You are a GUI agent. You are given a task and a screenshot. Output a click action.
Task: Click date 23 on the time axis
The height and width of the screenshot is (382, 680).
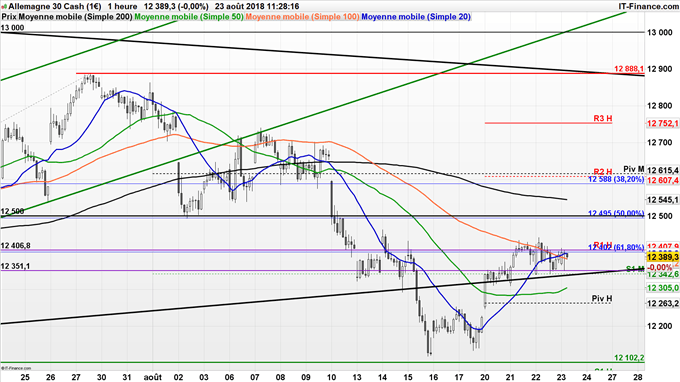(561, 377)
